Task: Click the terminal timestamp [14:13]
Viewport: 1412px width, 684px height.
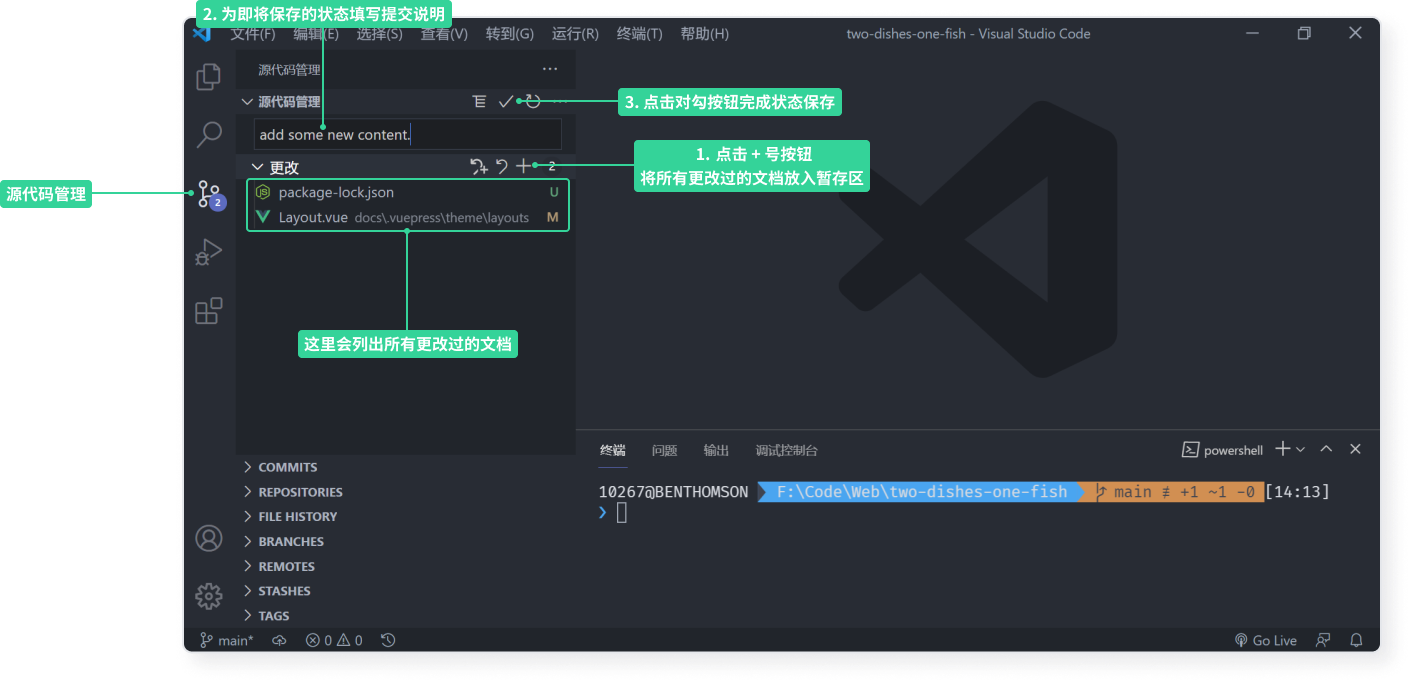Action: tap(1298, 492)
